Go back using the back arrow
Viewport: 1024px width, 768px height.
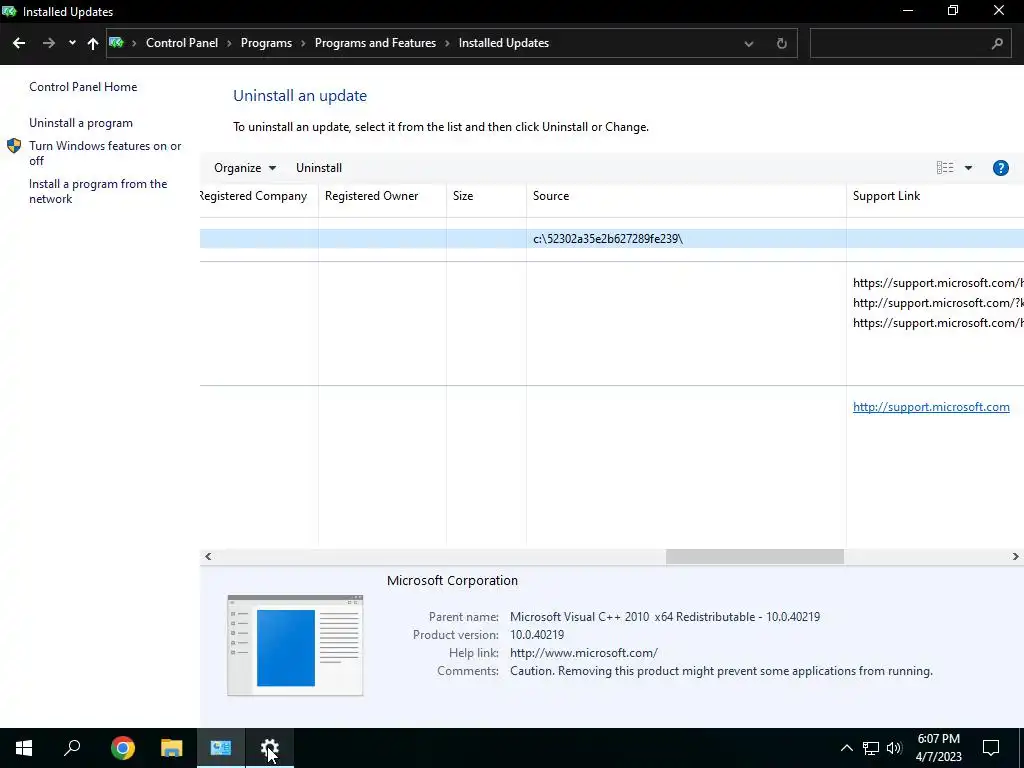[19, 43]
